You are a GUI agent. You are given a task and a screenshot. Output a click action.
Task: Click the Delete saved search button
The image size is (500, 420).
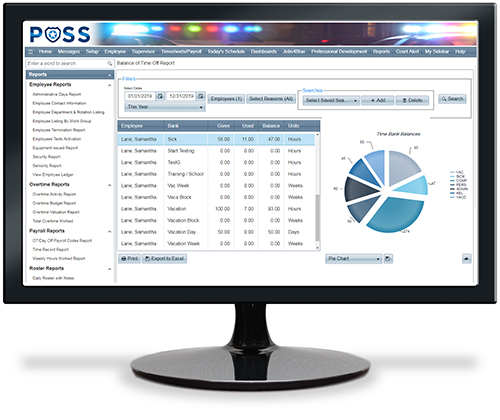click(x=412, y=100)
